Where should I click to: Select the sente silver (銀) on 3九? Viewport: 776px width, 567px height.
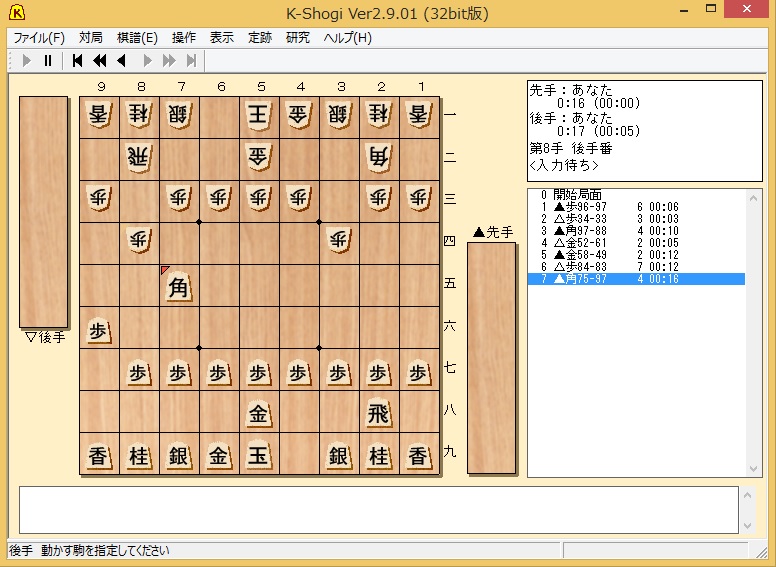coord(339,454)
